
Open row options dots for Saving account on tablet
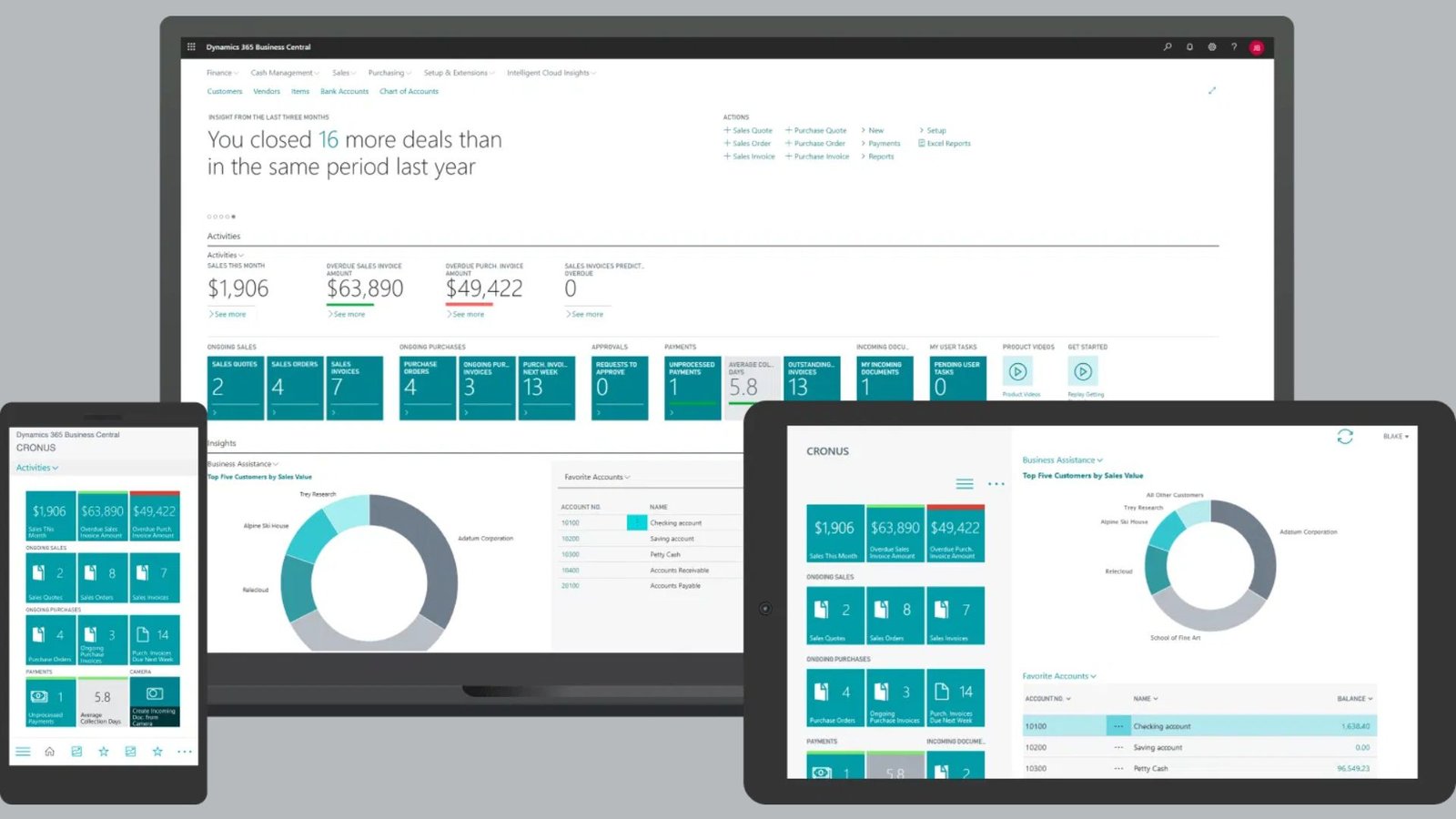click(x=1118, y=747)
